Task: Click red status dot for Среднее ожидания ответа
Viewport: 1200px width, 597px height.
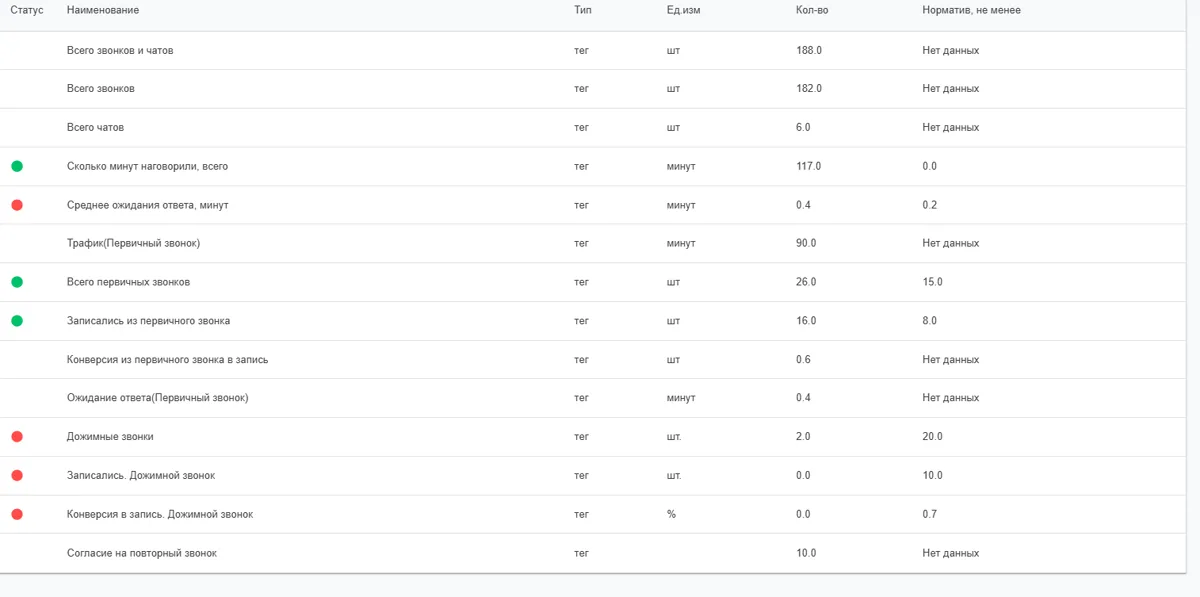Action: (x=17, y=205)
